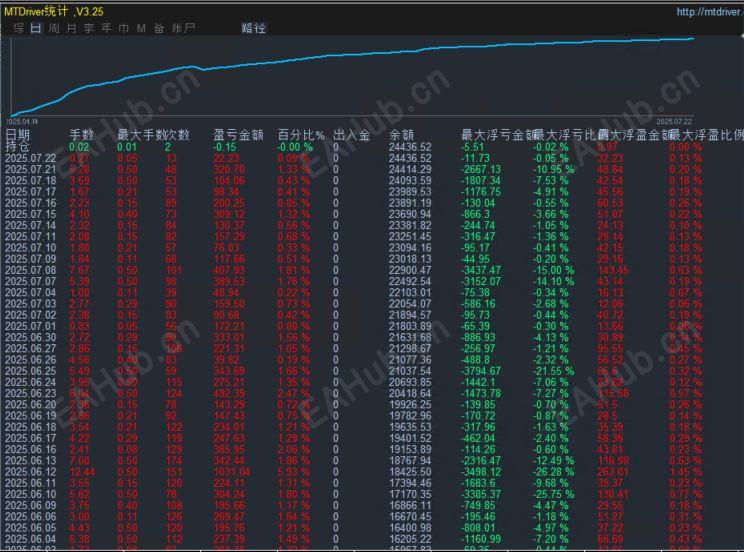Click max floating profit 263.01
Viewport: 744px width, 552px height.
click(613, 472)
